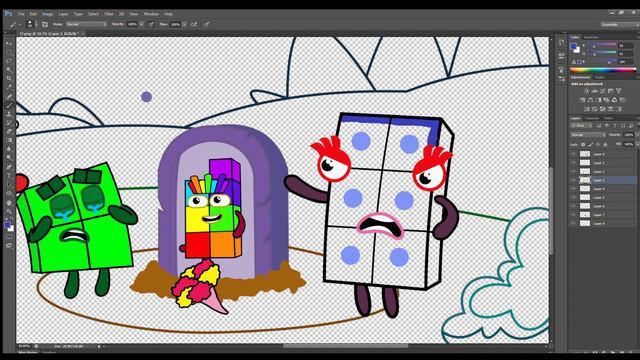Switch to the Swatches tab
Screen dimensions: 640x360
[591, 37]
